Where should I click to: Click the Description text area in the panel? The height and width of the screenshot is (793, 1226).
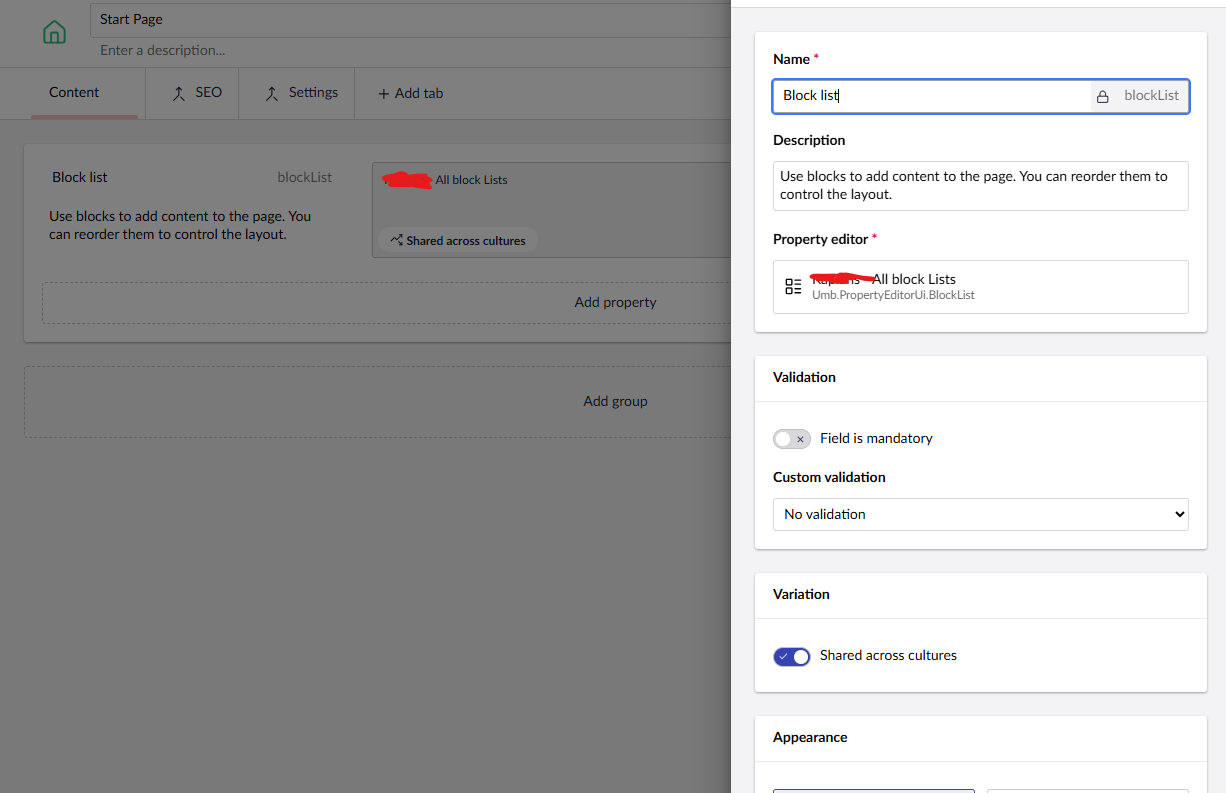click(980, 185)
